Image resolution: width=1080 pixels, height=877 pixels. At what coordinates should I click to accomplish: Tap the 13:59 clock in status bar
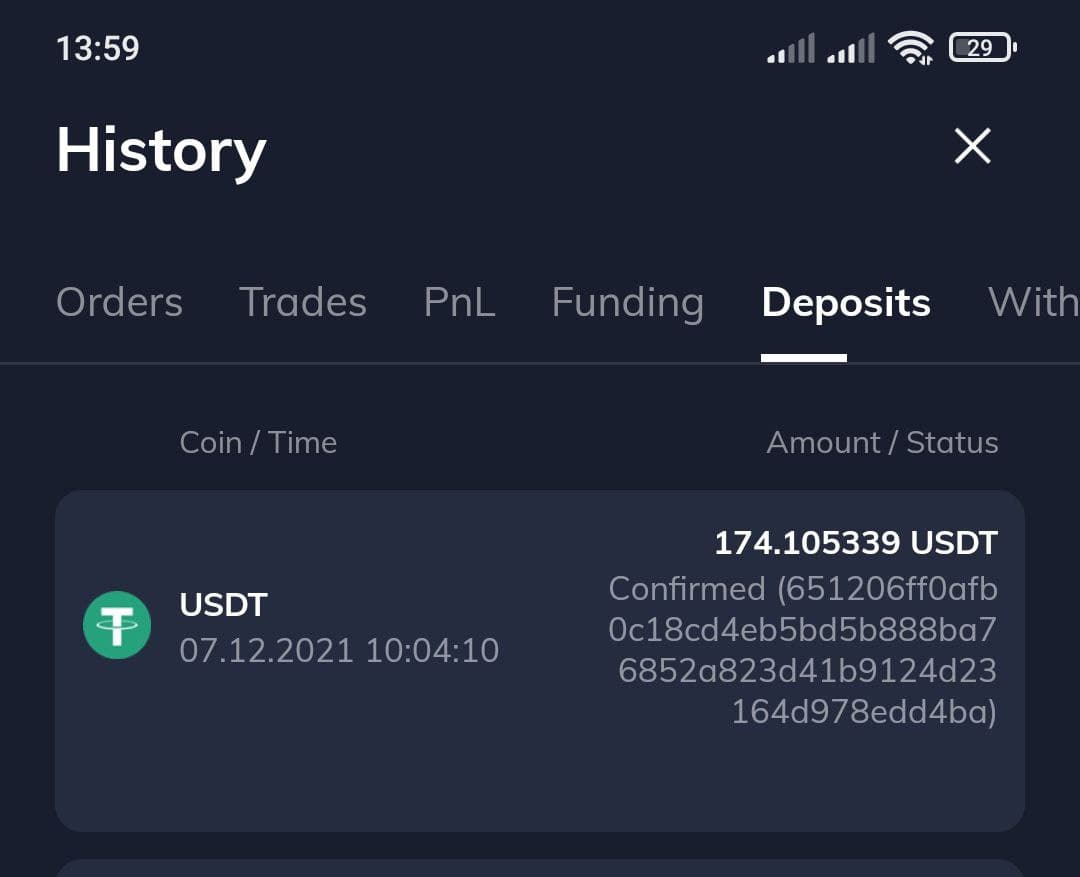tap(98, 49)
